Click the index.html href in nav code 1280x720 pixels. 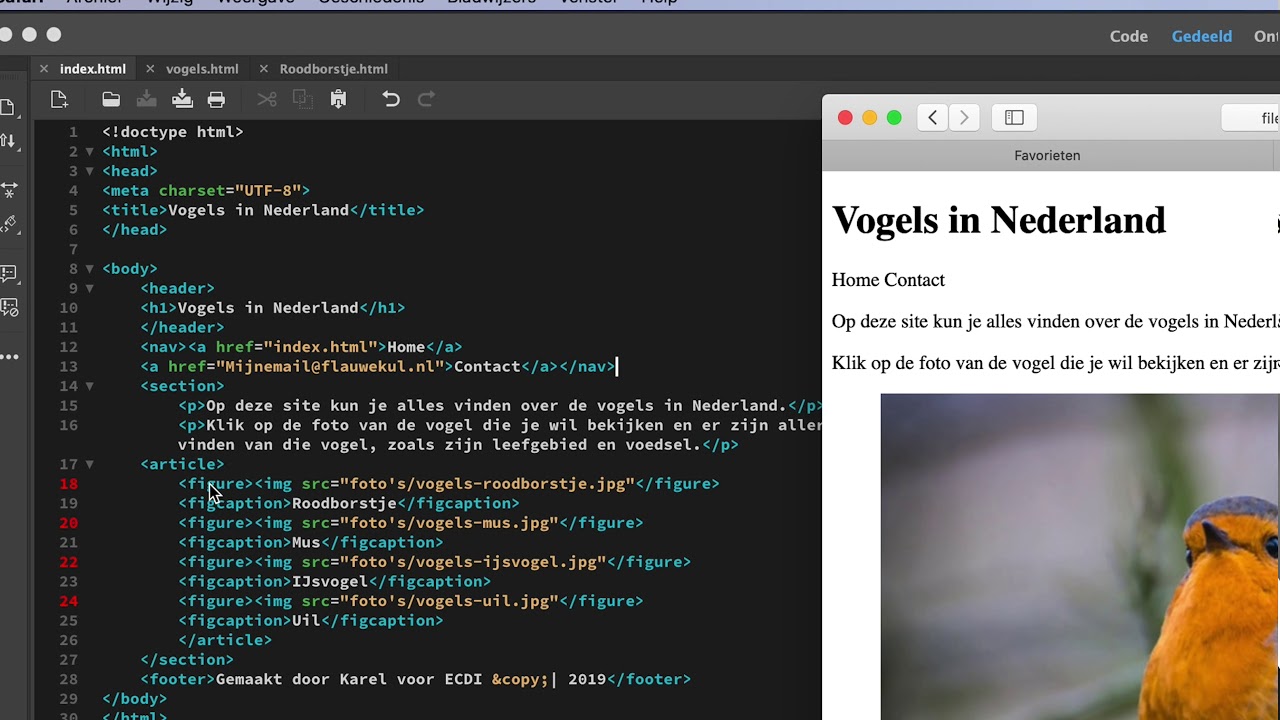click(x=320, y=347)
